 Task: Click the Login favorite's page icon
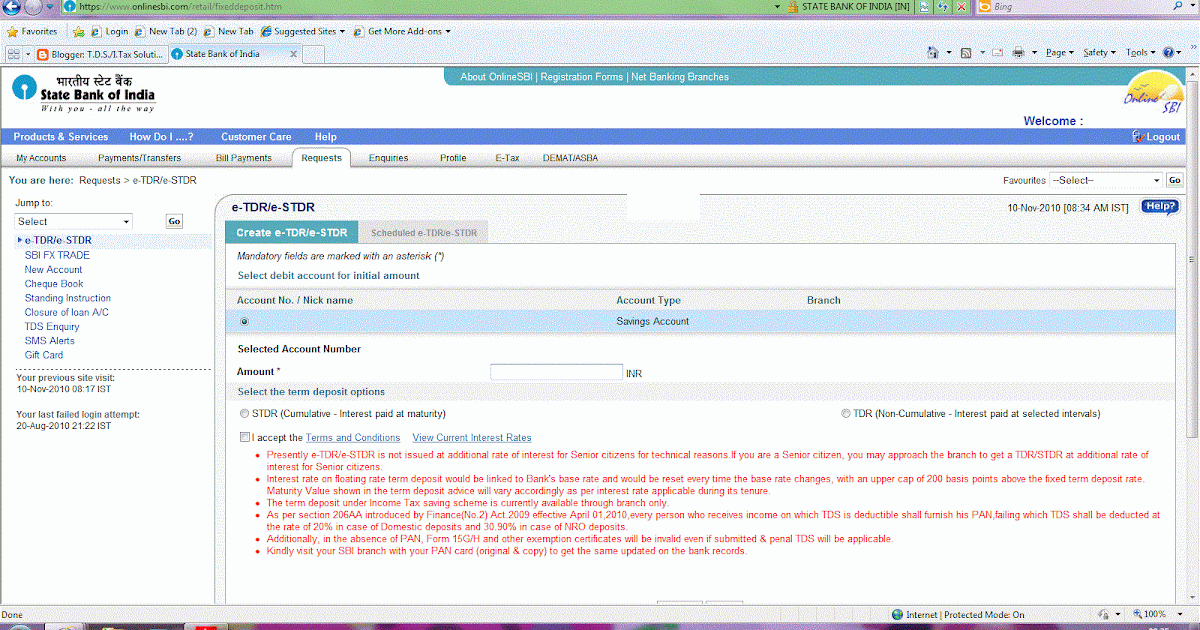click(96, 31)
